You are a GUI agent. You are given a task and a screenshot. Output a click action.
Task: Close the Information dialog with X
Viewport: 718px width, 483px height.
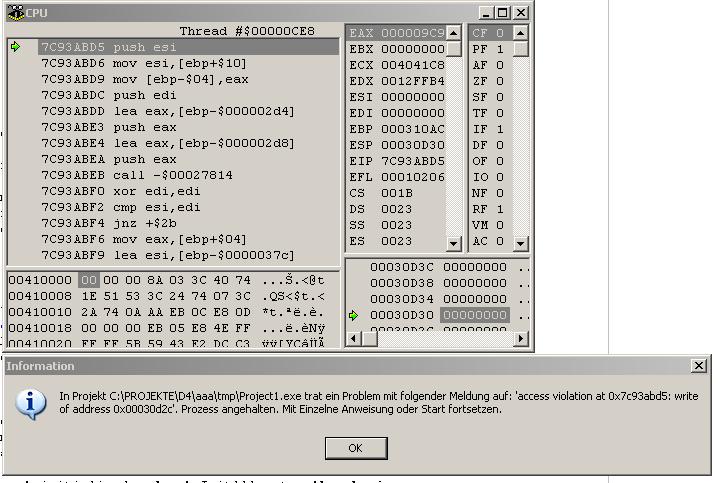pos(699,366)
